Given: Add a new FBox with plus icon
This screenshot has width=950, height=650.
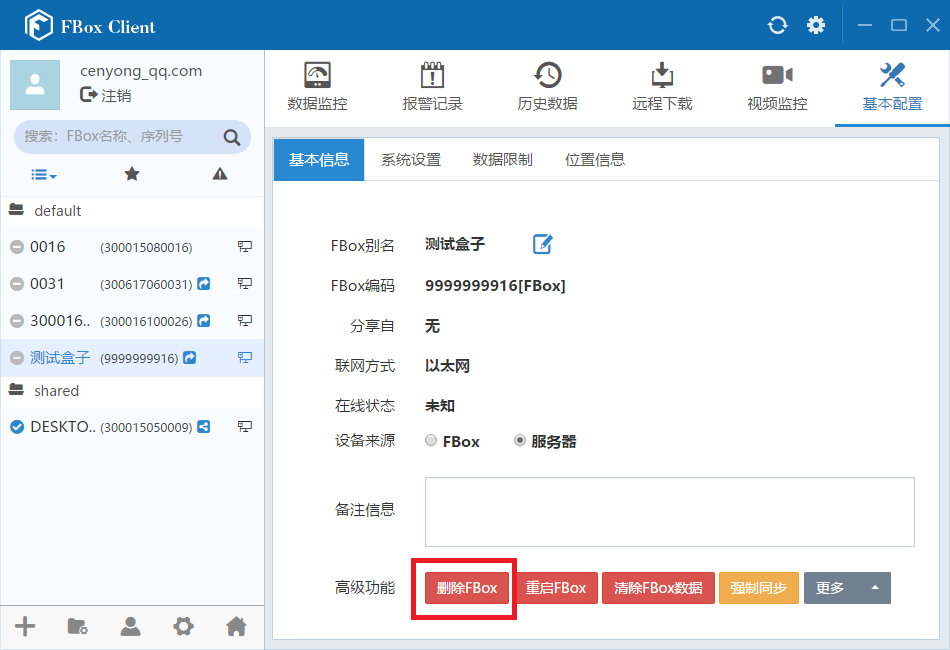Looking at the screenshot, I should (25, 626).
